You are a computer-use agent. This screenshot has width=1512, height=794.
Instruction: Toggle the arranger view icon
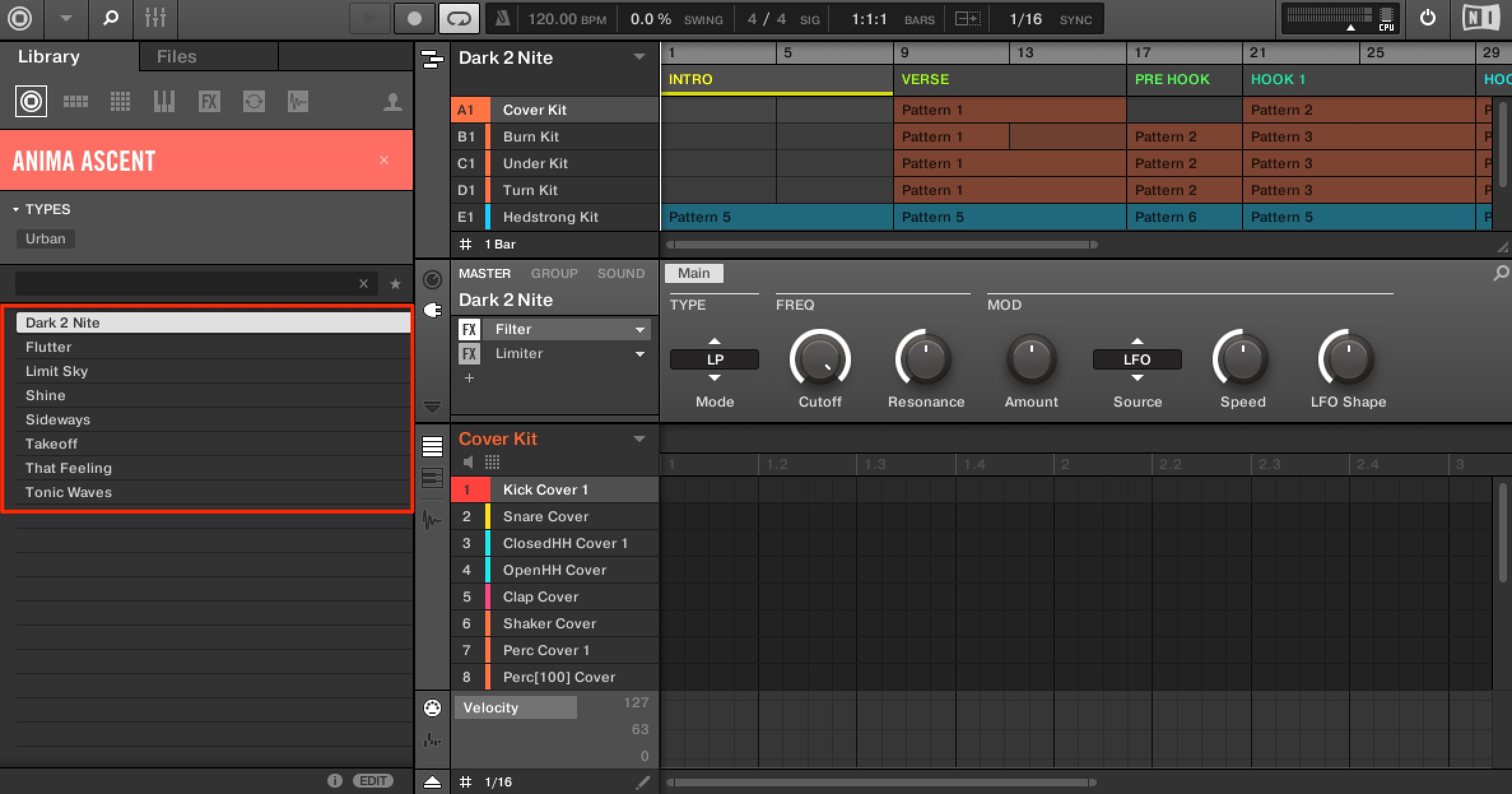point(432,60)
